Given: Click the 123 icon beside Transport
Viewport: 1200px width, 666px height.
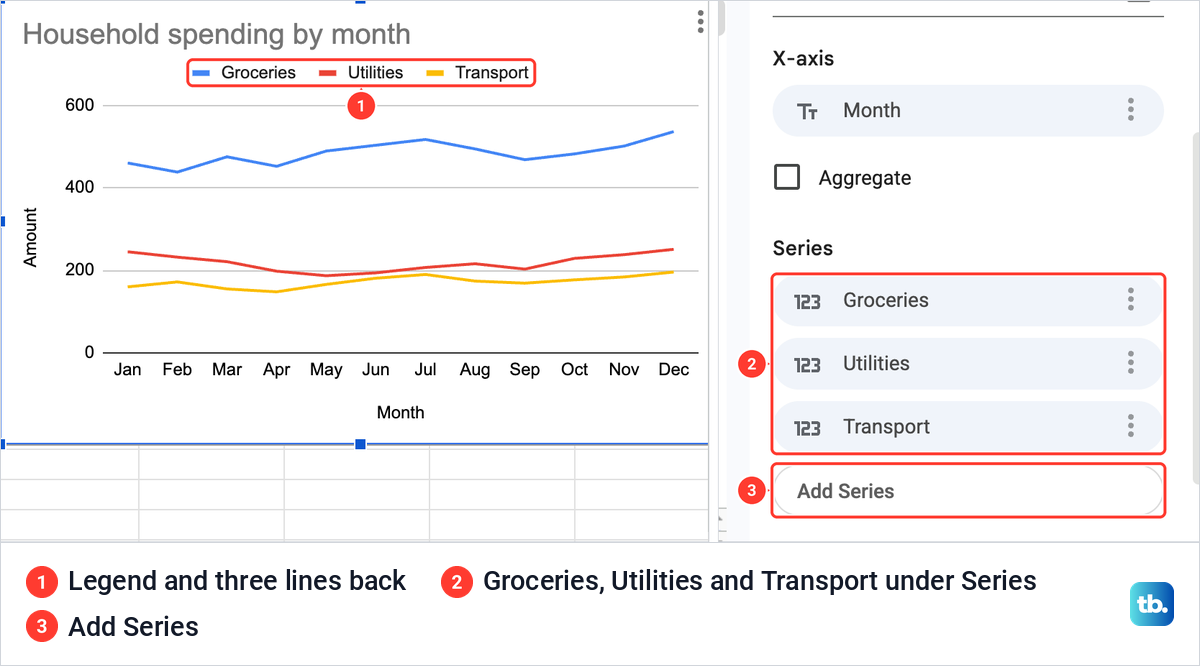Looking at the screenshot, I should (x=807, y=428).
